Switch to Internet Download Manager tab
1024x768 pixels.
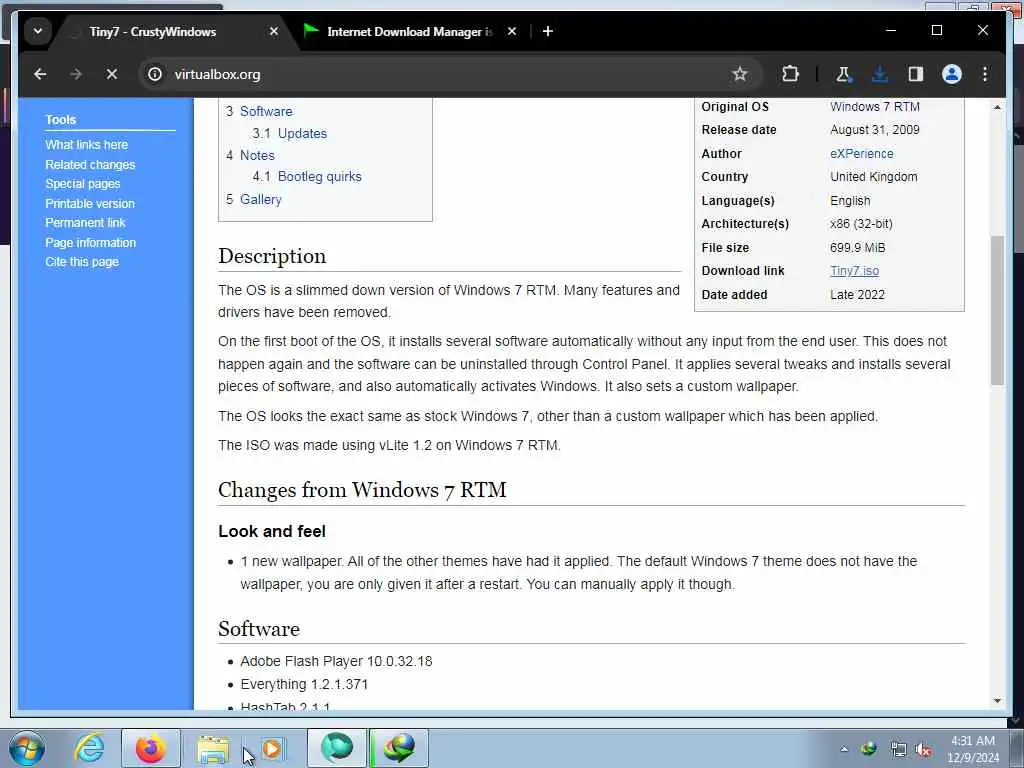409,31
